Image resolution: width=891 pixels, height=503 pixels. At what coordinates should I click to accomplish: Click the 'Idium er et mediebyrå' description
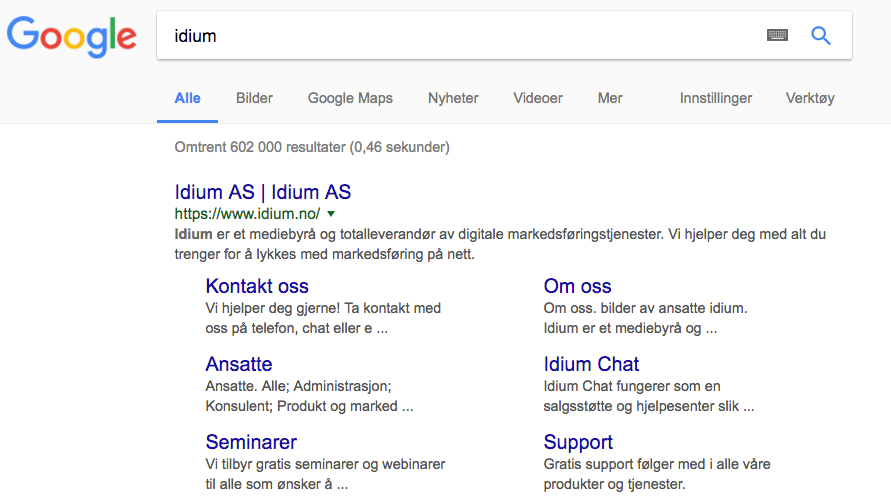(x=500, y=244)
